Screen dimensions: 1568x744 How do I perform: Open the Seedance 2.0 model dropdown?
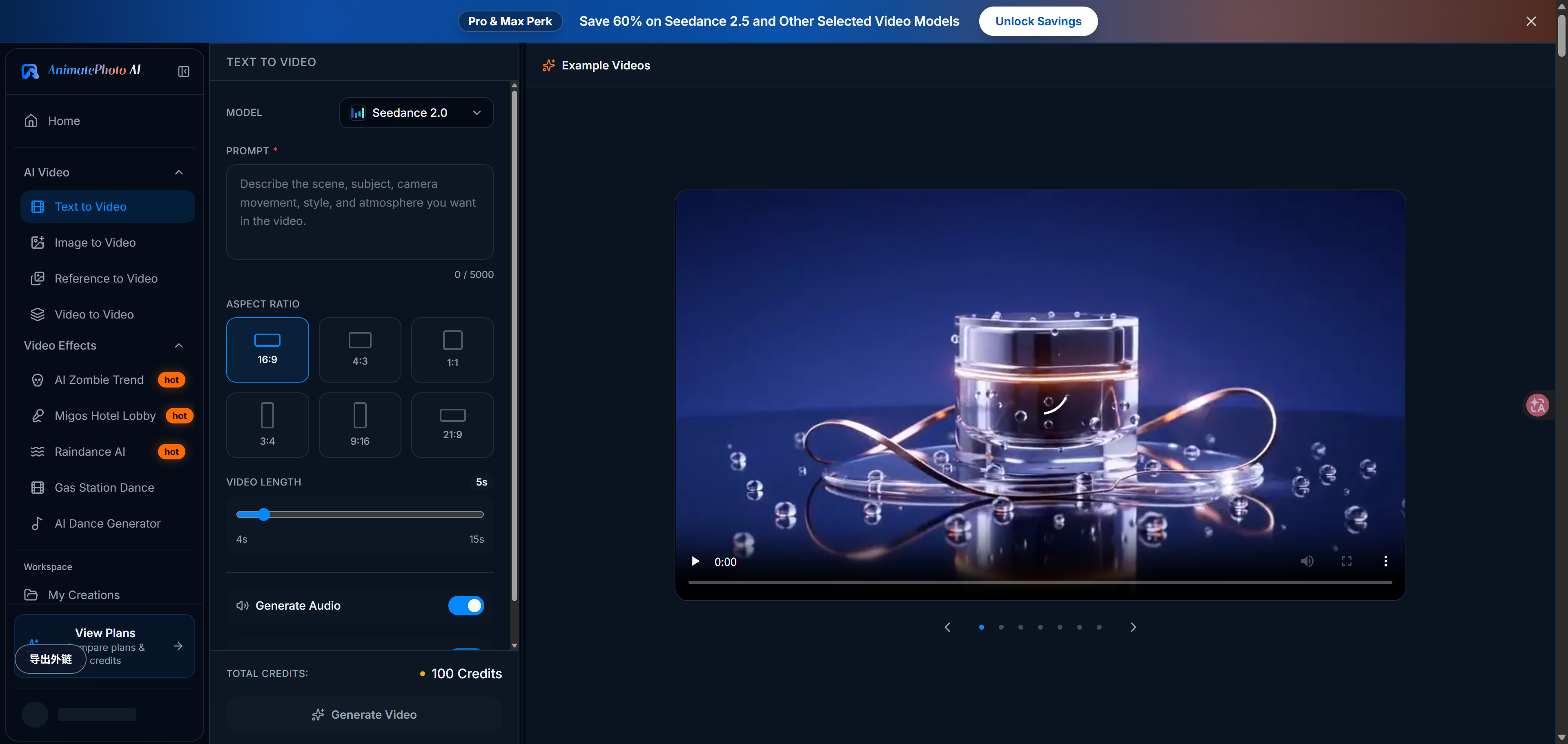tap(416, 113)
